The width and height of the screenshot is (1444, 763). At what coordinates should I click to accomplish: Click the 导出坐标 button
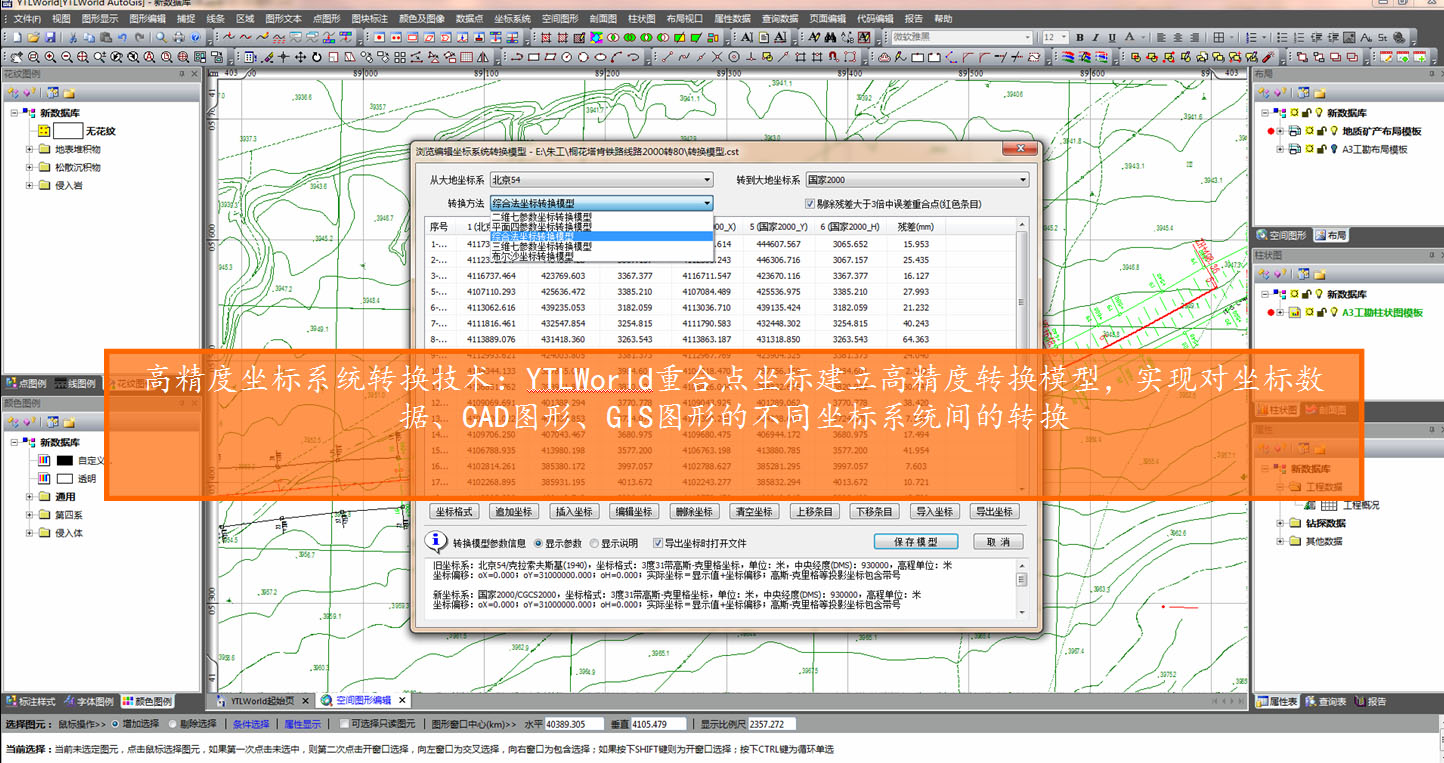pyautogui.click(x=994, y=511)
